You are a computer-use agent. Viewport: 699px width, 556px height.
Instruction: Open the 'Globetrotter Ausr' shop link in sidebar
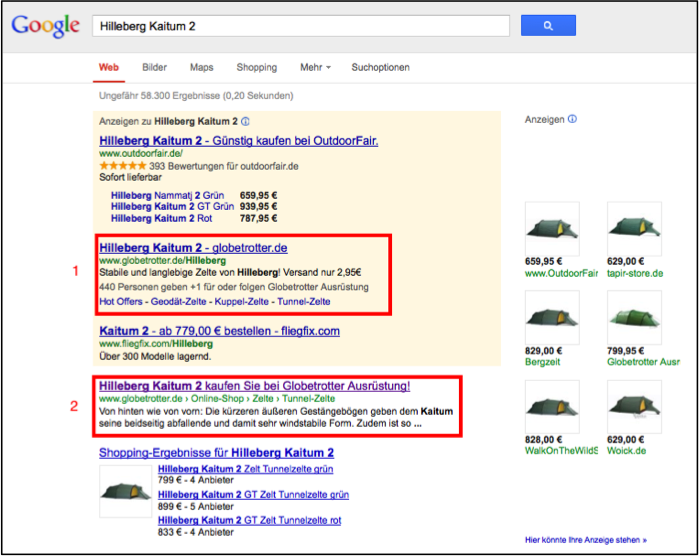pyautogui.click(x=643, y=362)
